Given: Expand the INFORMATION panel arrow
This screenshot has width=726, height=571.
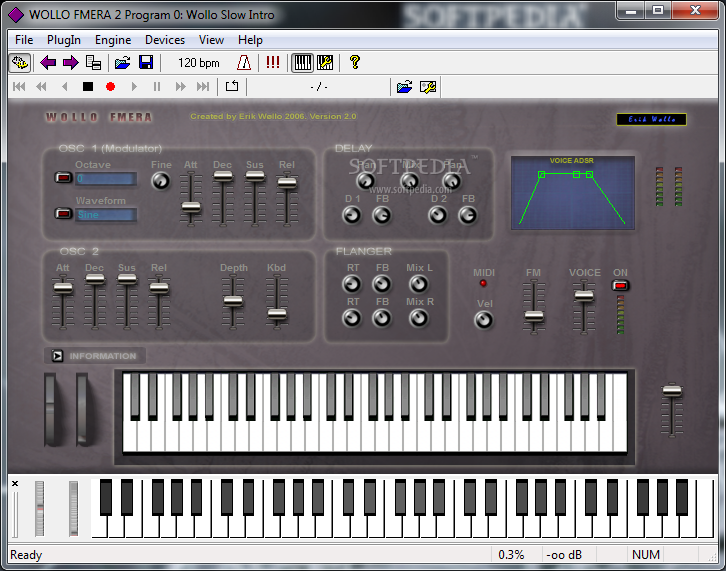Looking at the screenshot, I should click(x=57, y=356).
